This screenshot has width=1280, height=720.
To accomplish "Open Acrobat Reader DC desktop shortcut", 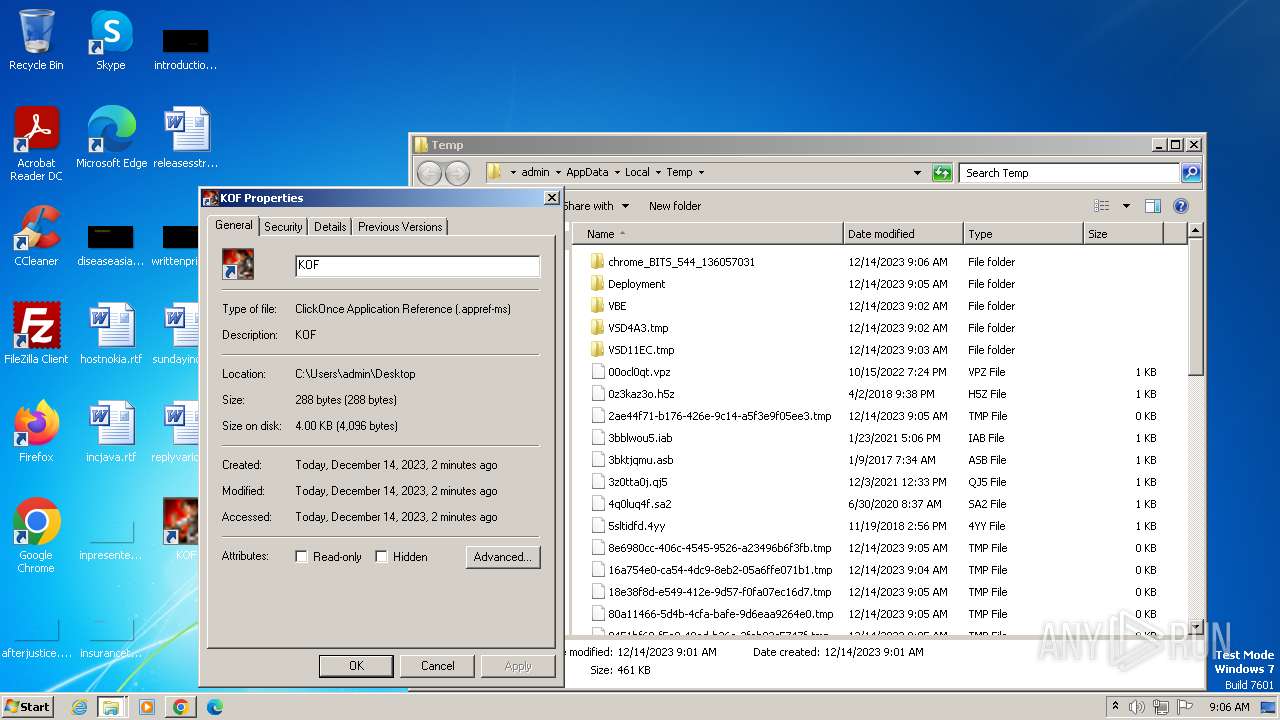I will pyautogui.click(x=36, y=144).
